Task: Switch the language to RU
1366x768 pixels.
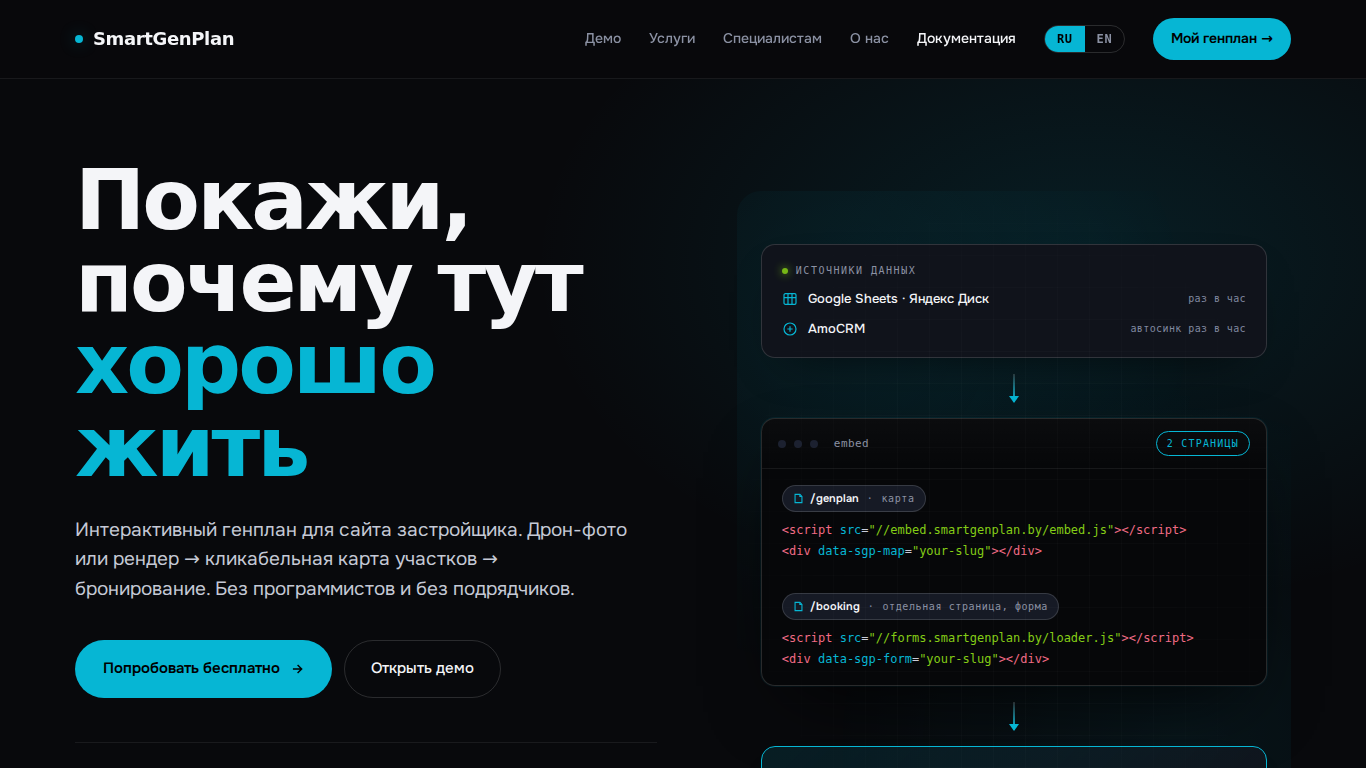Action: (x=1065, y=39)
